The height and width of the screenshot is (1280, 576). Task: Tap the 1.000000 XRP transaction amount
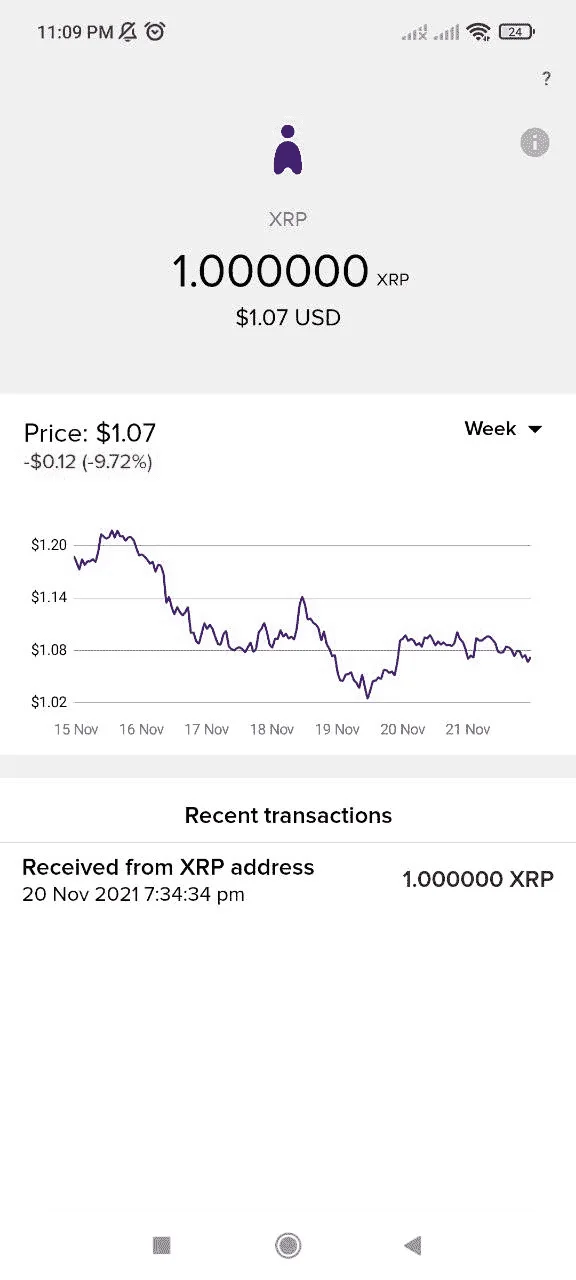coord(478,880)
